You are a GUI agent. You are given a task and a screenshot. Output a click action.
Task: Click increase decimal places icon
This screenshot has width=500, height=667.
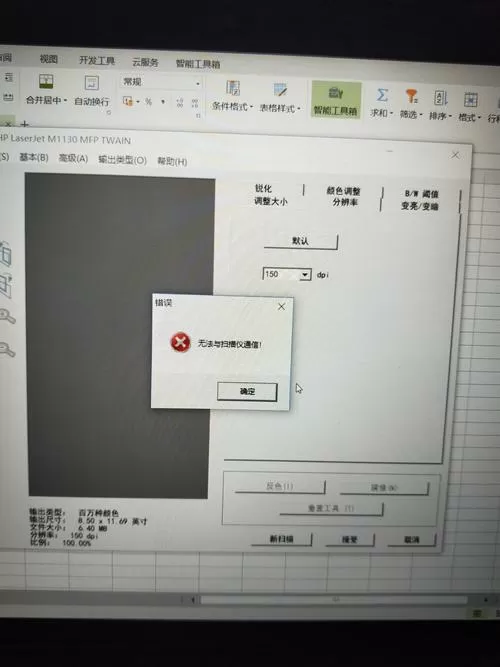click(x=180, y=103)
